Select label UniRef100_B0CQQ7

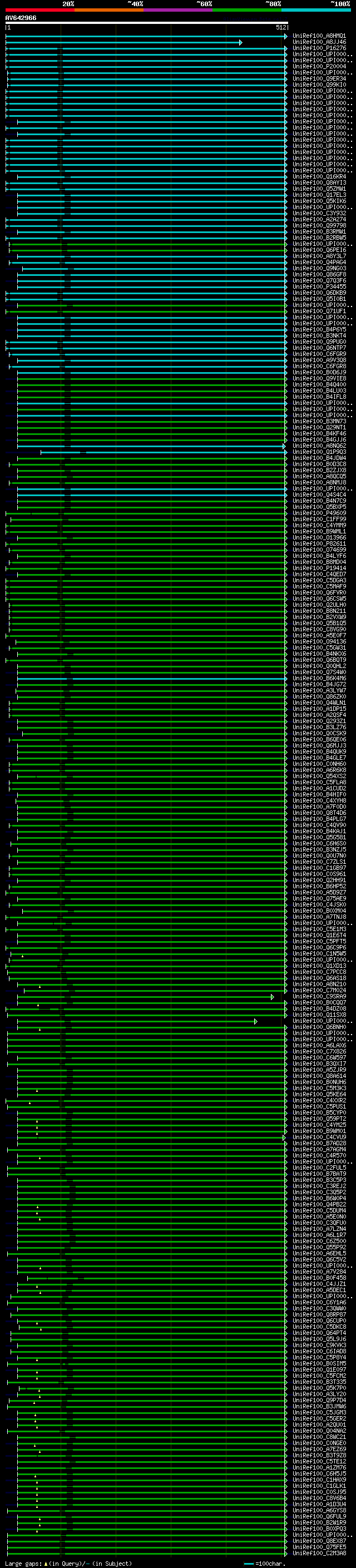tap(319, 1003)
